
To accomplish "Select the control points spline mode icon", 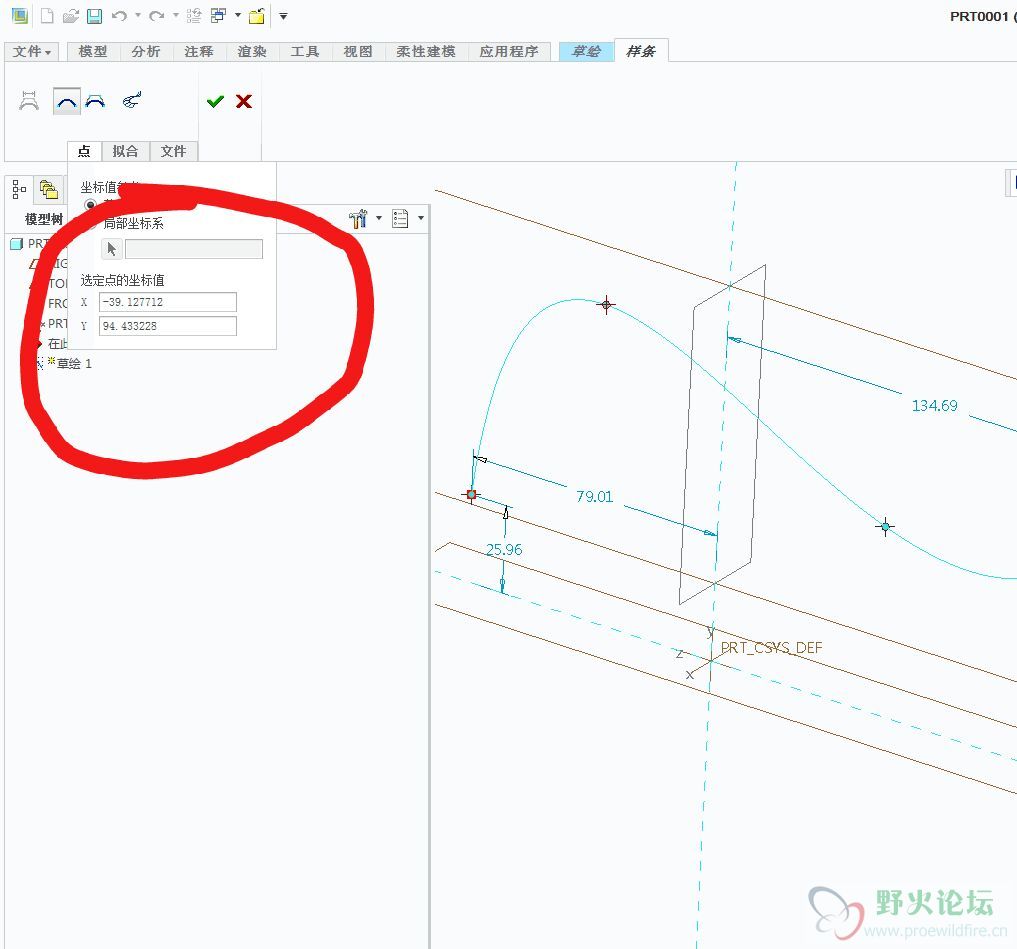I will 95,101.
